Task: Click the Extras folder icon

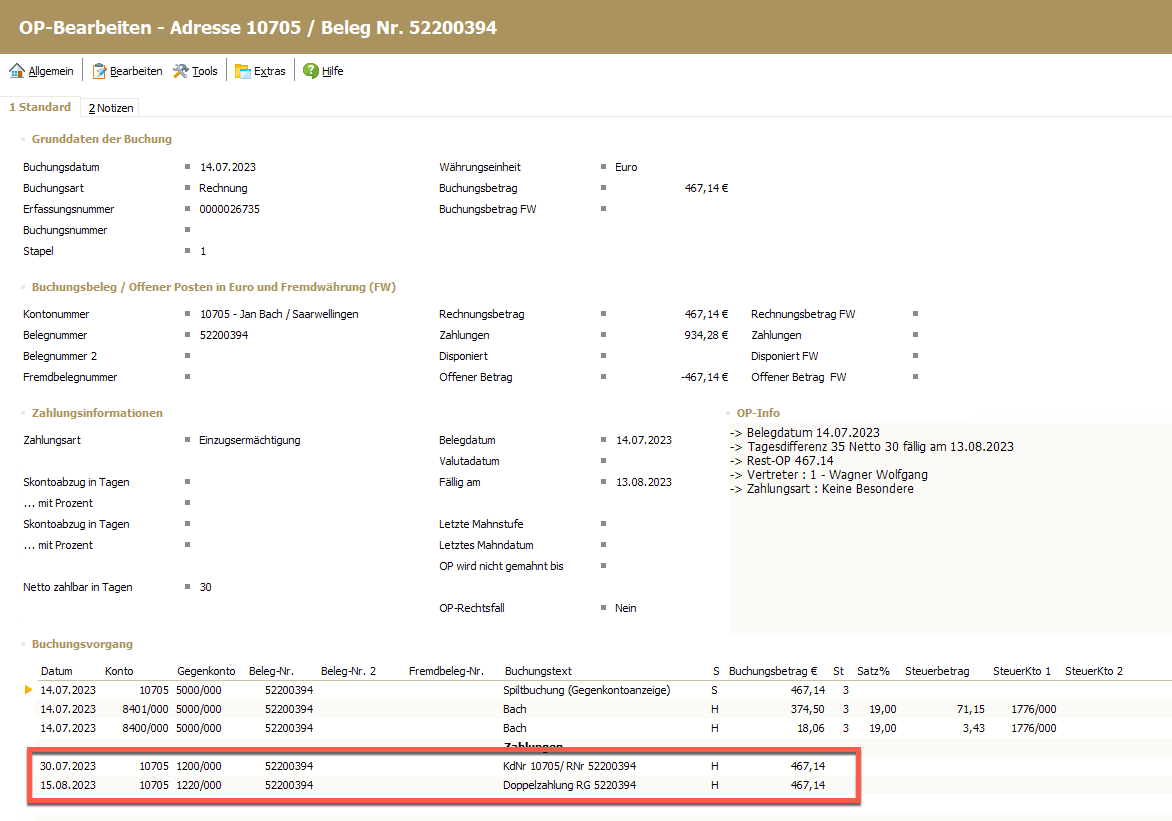Action: click(x=243, y=71)
